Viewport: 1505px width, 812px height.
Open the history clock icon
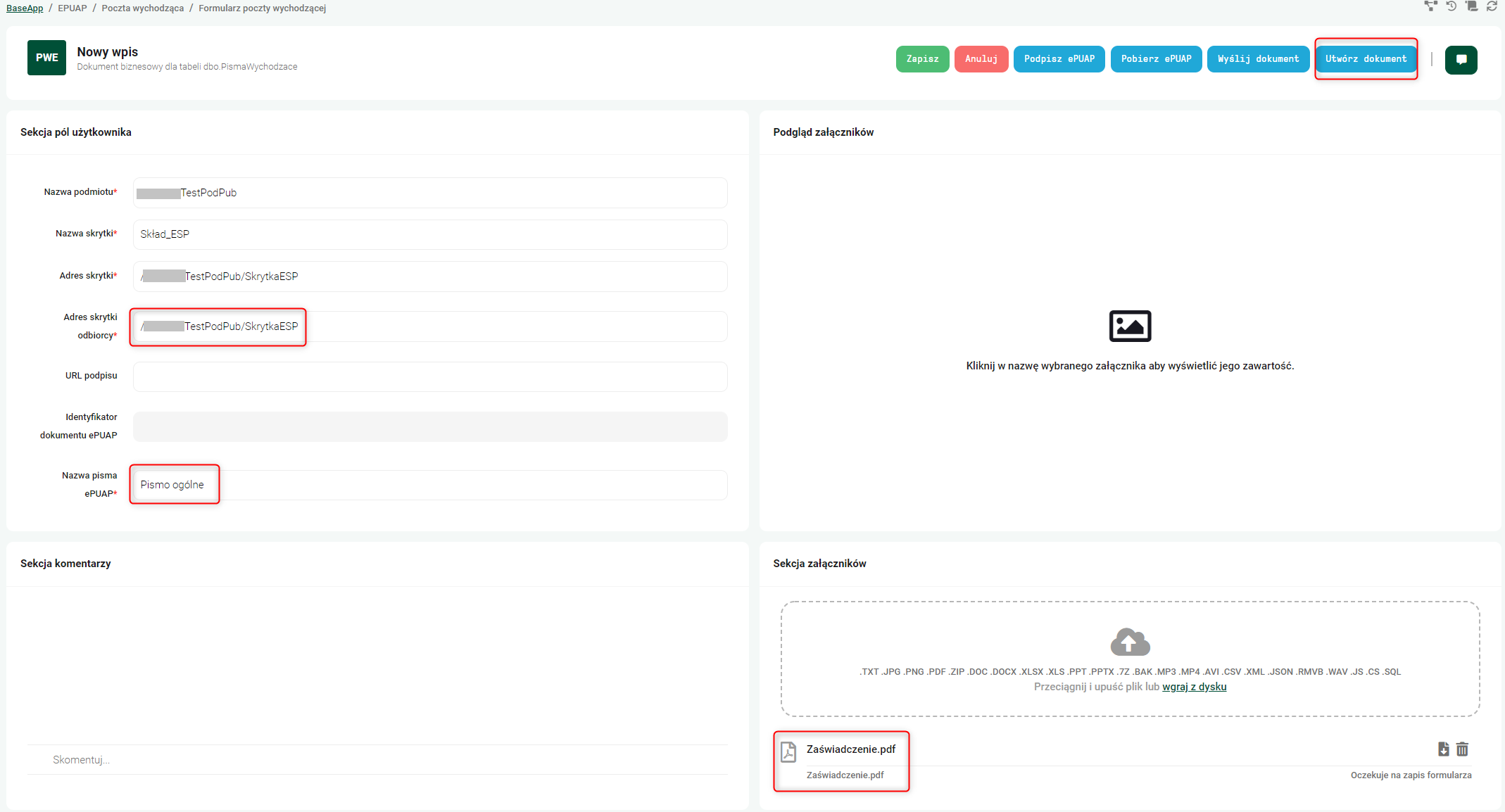coord(1451,6)
